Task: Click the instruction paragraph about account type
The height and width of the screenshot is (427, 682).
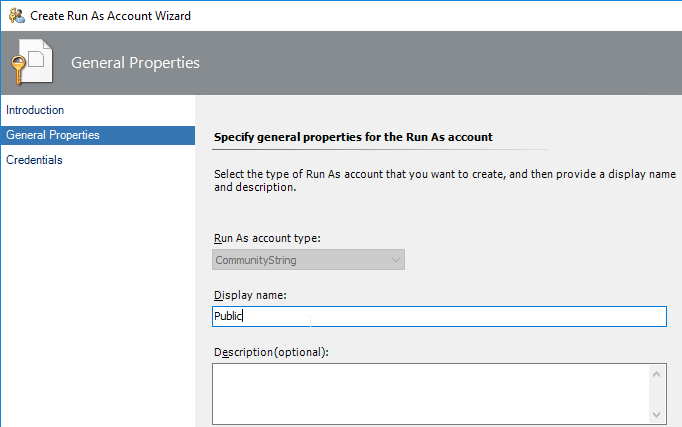Action: (445, 180)
